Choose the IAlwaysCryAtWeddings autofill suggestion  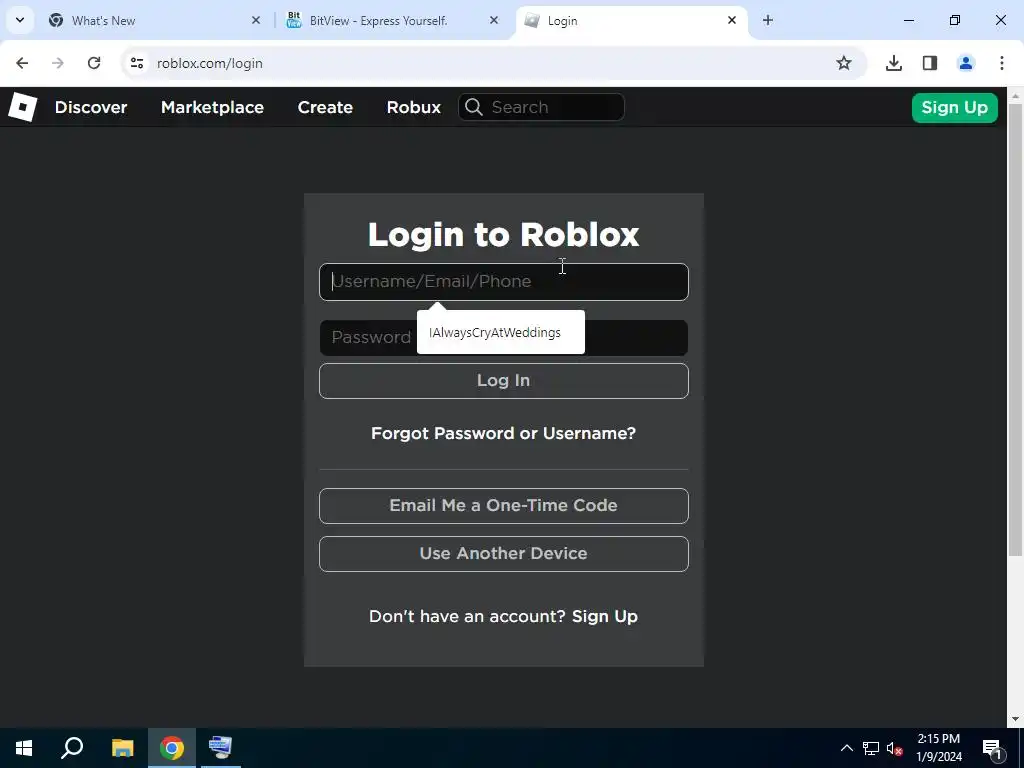click(x=501, y=332)
